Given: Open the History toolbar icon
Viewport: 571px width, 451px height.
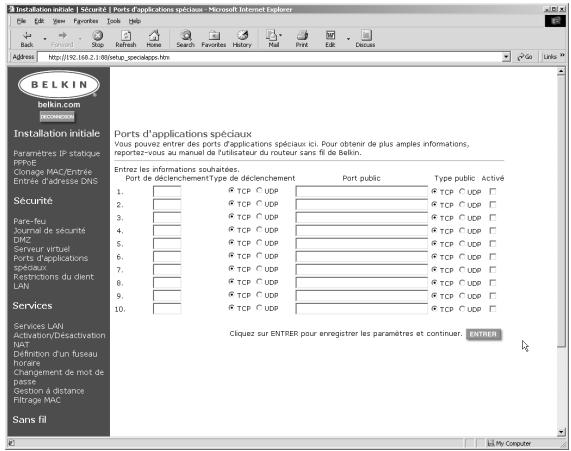Looking at the screenshot, I should click(x=242, y=39).
